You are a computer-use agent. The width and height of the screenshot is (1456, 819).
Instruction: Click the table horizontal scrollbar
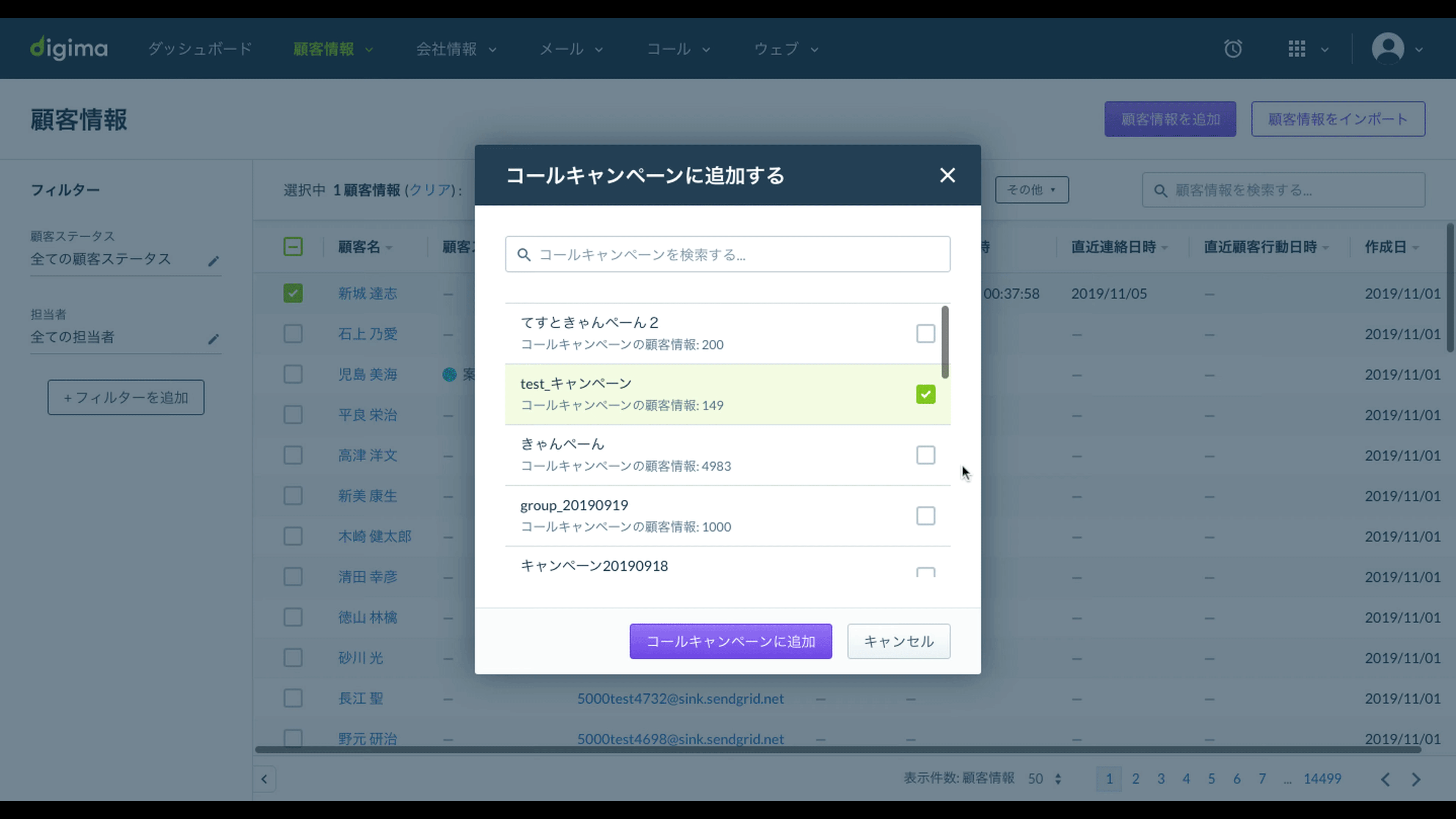point(838,750)
